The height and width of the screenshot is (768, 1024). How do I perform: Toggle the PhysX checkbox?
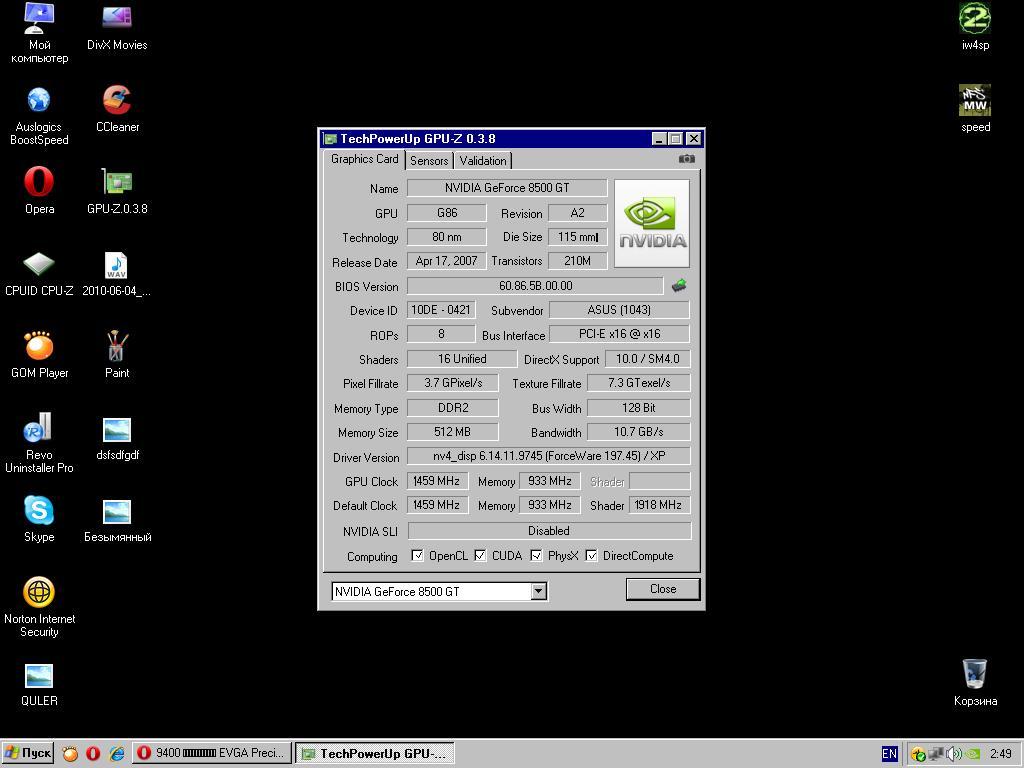[537, 556]
